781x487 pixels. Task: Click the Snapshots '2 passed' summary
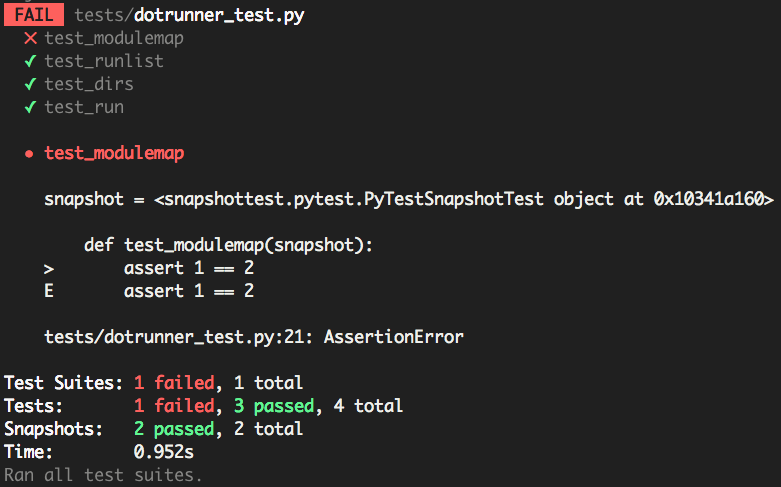tap(174, 429)
